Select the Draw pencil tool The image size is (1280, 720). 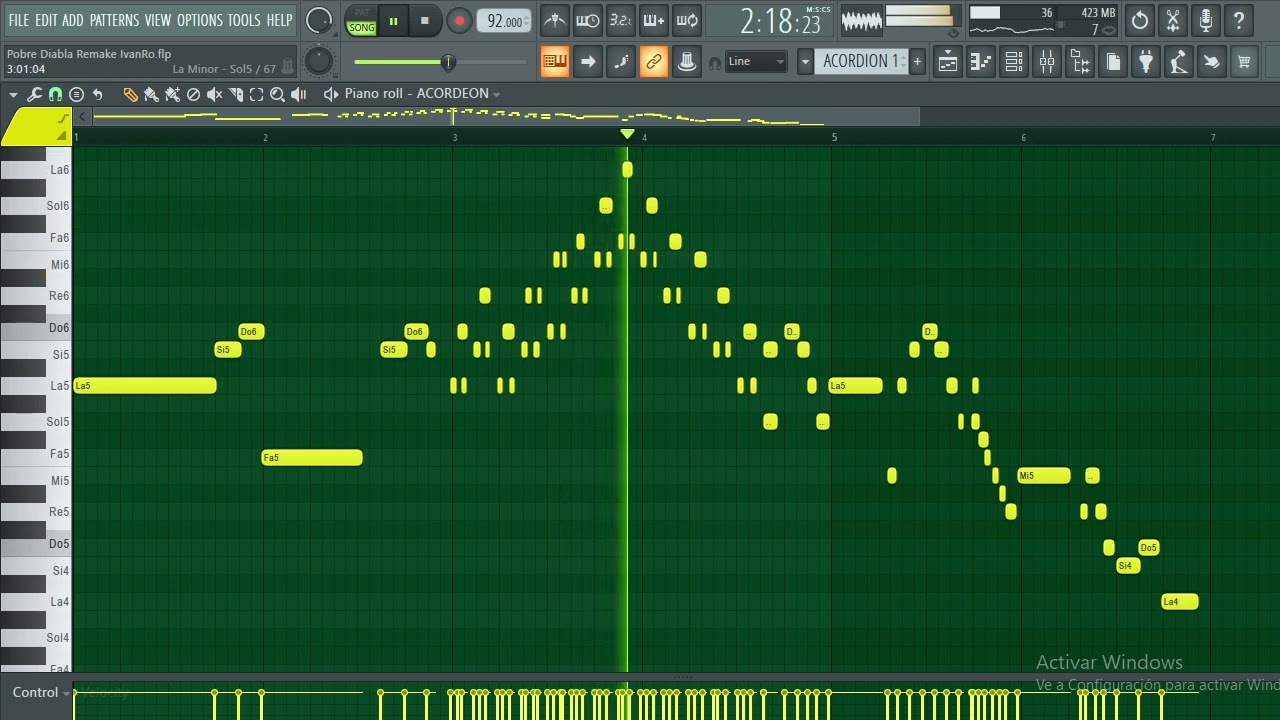pos(130,94)
